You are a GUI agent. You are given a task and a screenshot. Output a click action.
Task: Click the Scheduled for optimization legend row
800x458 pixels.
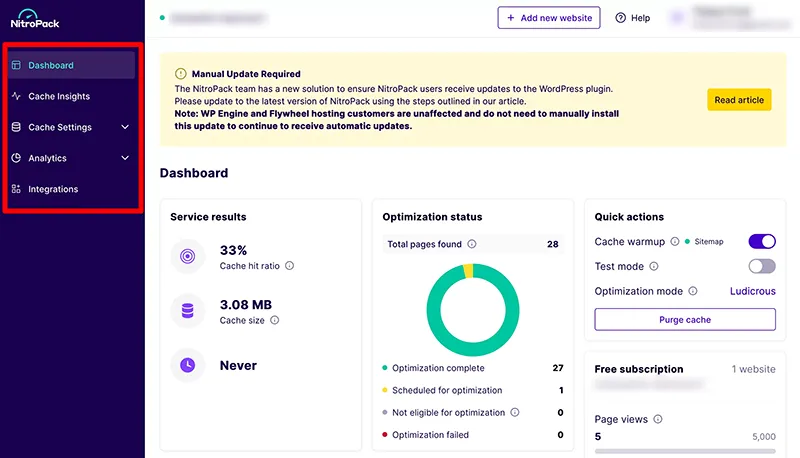[x=473, y=390]
